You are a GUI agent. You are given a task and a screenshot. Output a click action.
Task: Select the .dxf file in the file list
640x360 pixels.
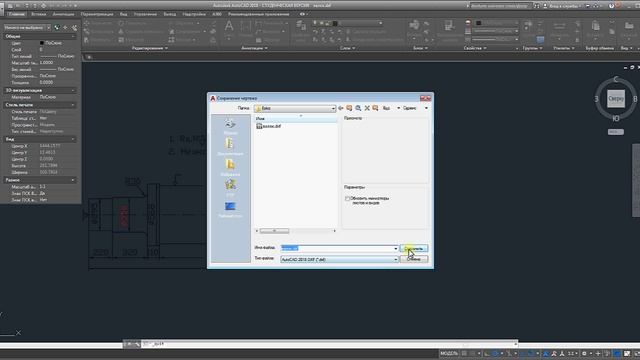(269, 127)
